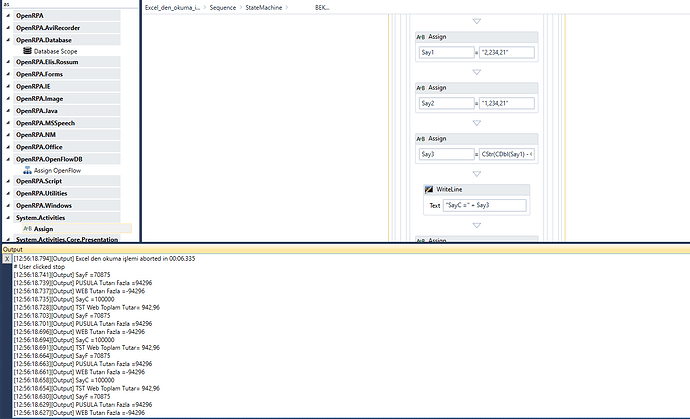
Task: Select output line with timestamp 12:56:18.737
Action: [79, 291]
